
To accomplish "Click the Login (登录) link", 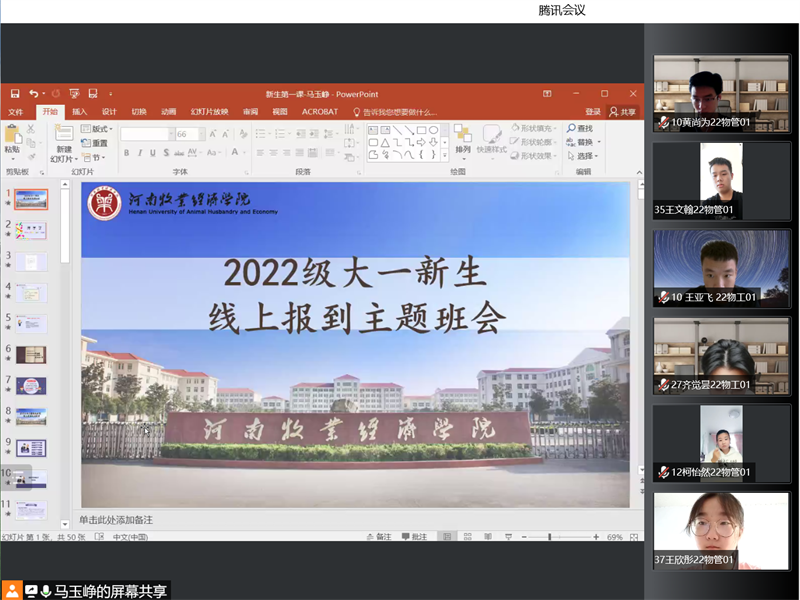I will pos(593,112).
